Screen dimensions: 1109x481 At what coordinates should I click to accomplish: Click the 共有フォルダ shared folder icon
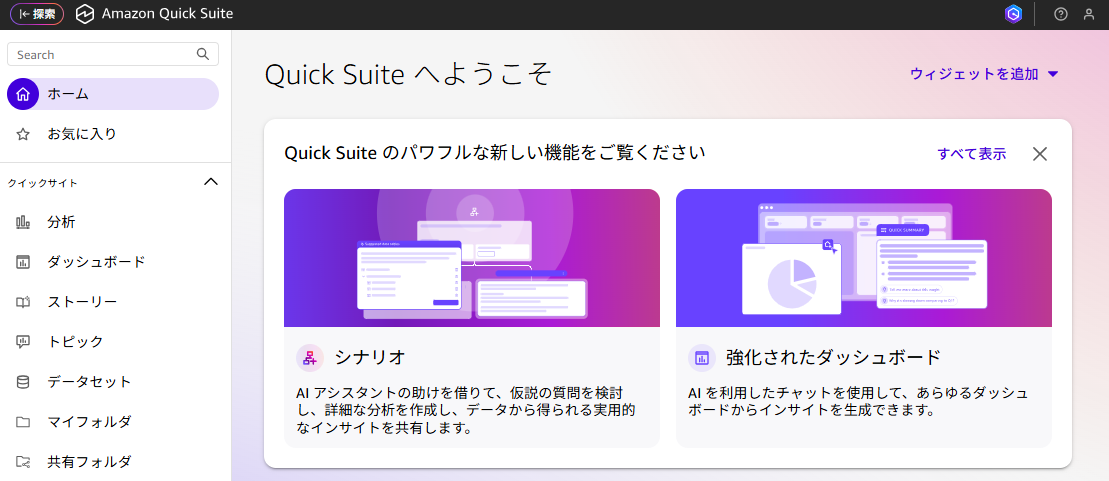(x=23, y=462)
